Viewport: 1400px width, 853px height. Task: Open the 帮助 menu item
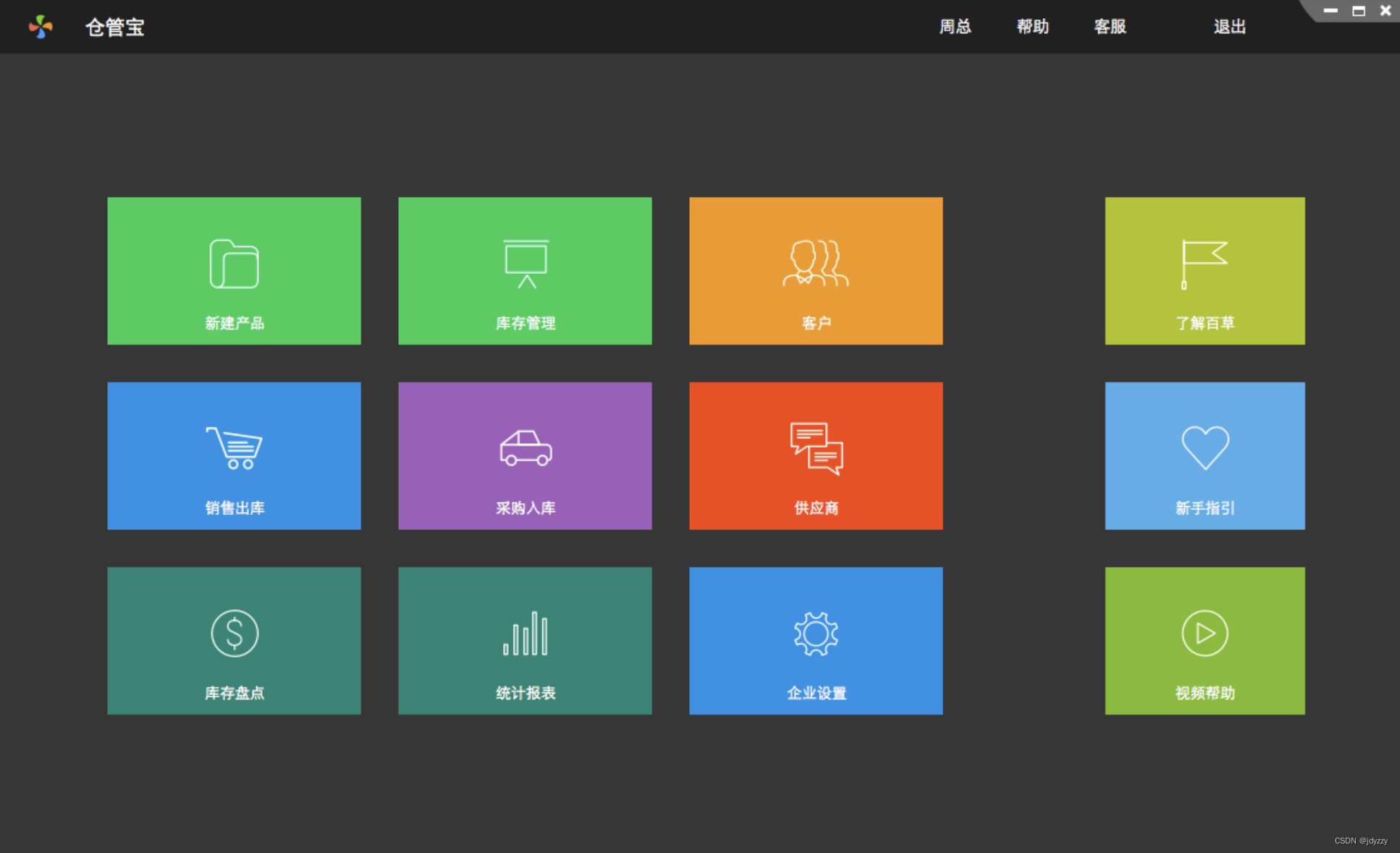point(1032,27)
